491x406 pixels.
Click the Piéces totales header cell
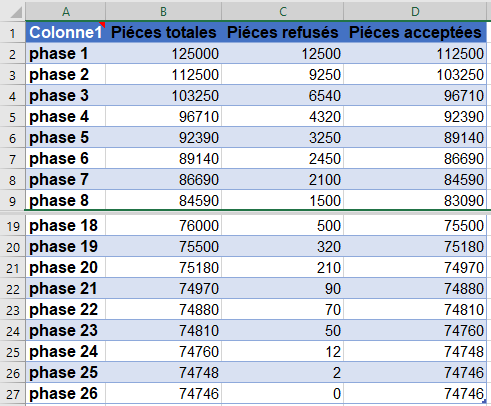[163, 32]
